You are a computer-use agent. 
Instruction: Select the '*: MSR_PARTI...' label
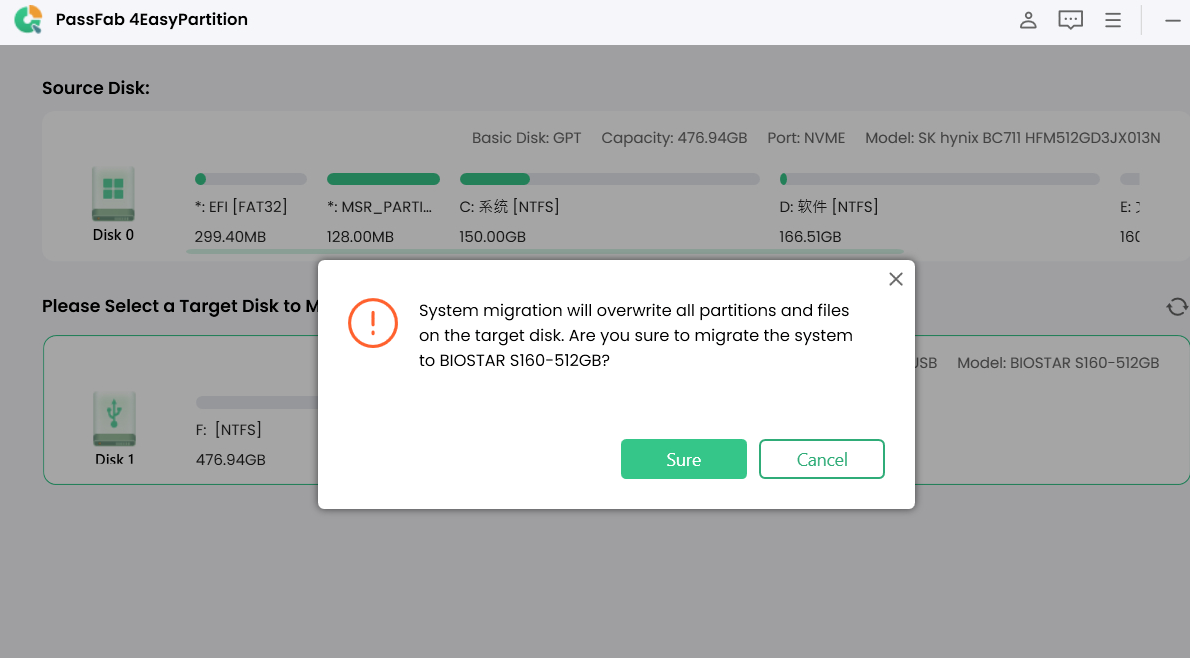point(379,206)
